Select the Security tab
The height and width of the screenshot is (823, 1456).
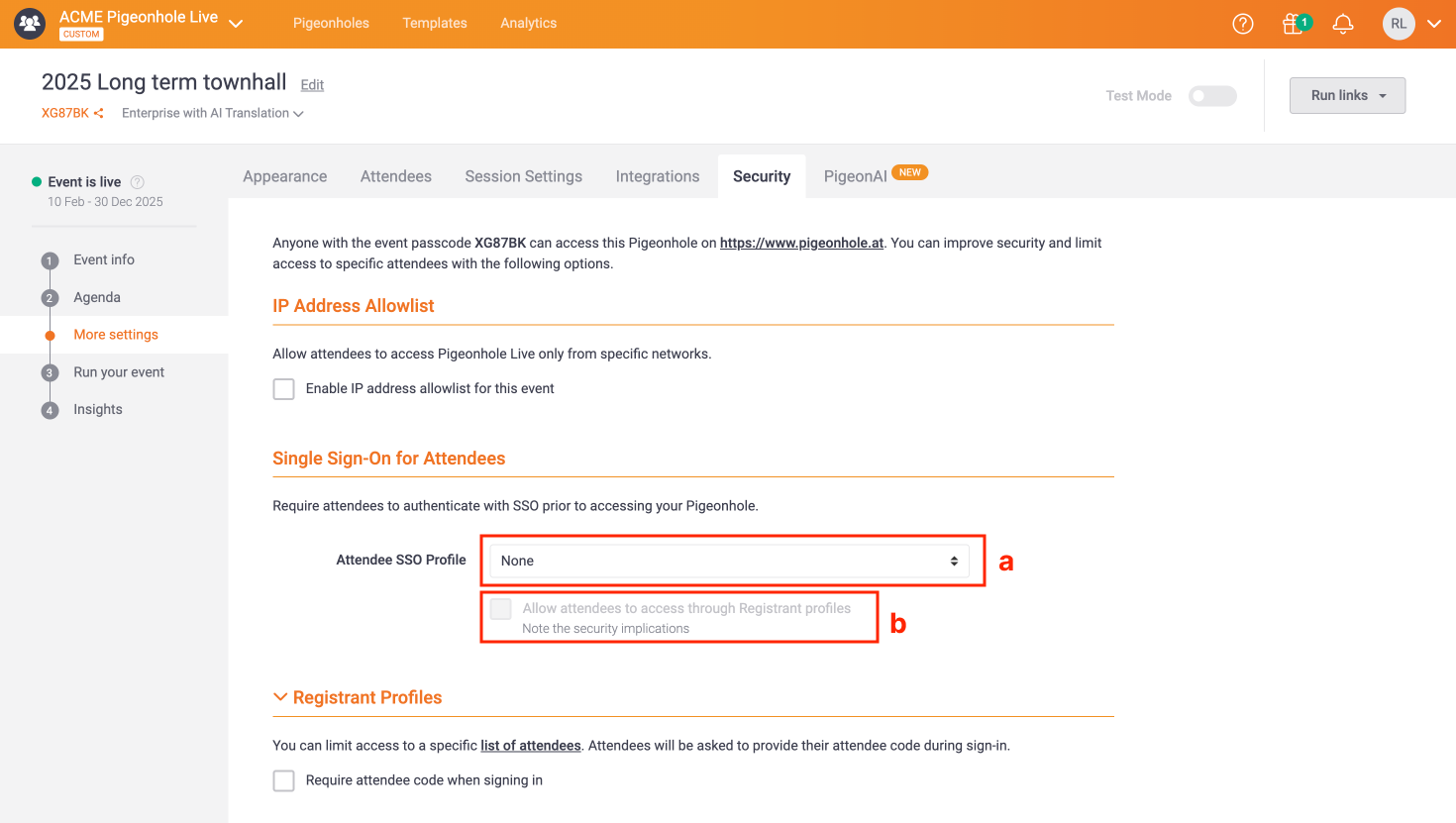pos(762,176)
